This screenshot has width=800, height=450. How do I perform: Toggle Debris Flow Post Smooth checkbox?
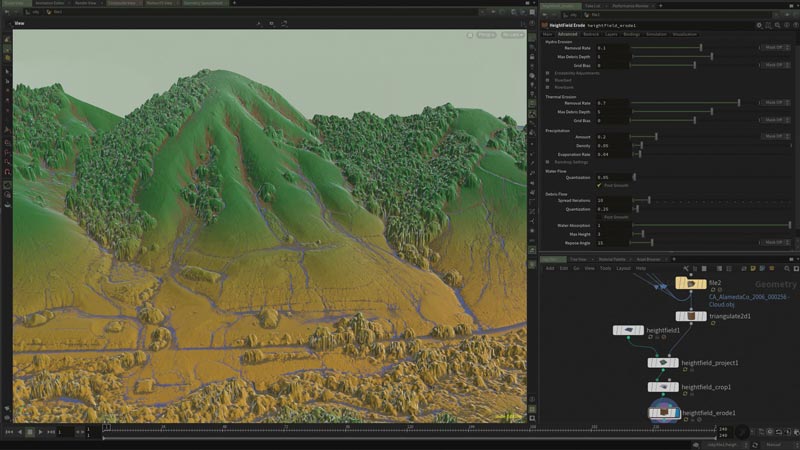pos(599,217)
